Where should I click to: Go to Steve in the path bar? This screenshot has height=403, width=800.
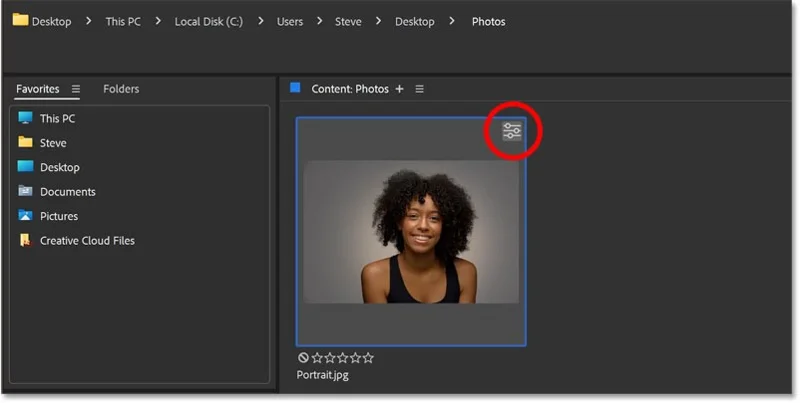(348, 21)
